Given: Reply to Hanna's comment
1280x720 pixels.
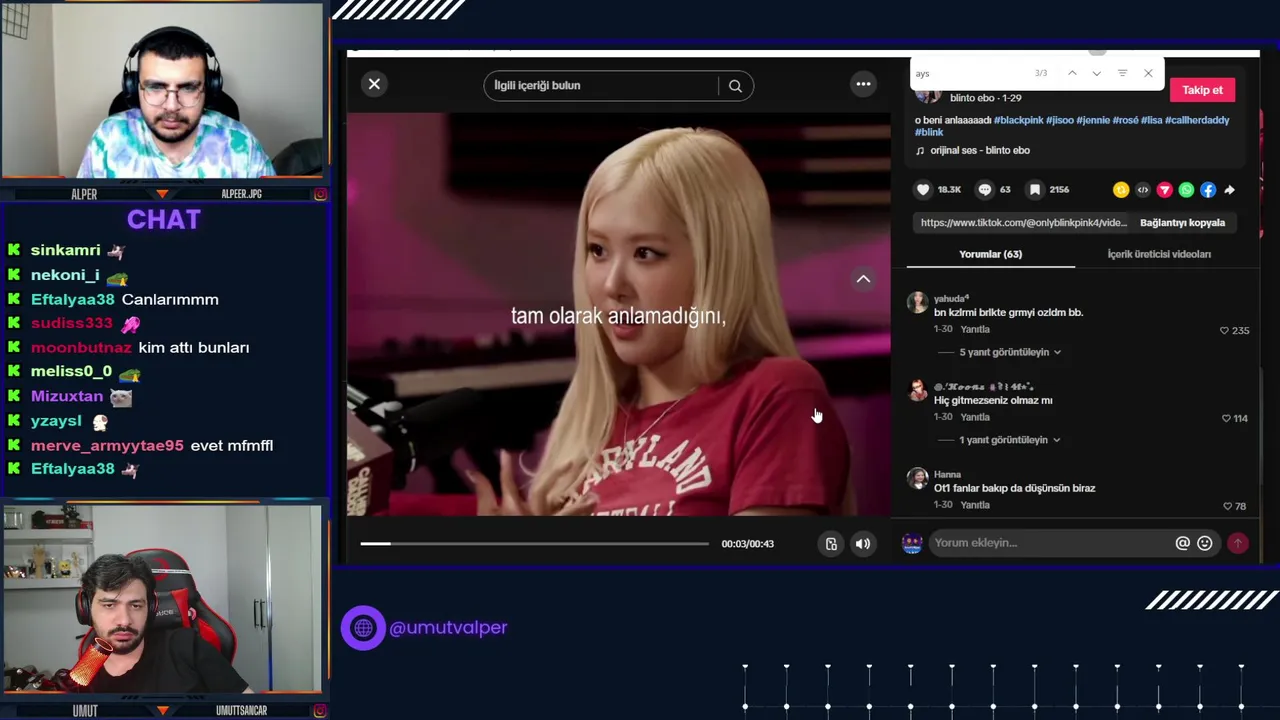Looking at the screenshot, I should click(975, 505).
